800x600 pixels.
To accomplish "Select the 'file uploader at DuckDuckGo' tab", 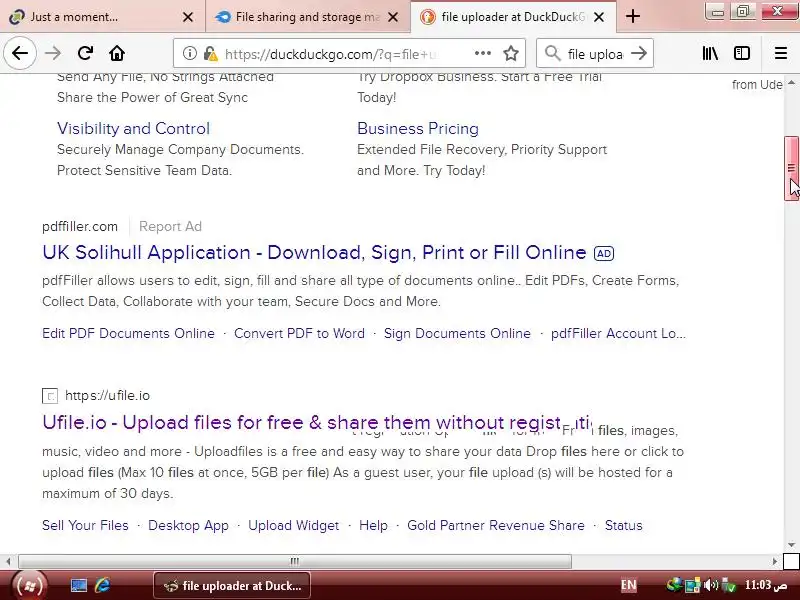I will click(x=512, y=17).
